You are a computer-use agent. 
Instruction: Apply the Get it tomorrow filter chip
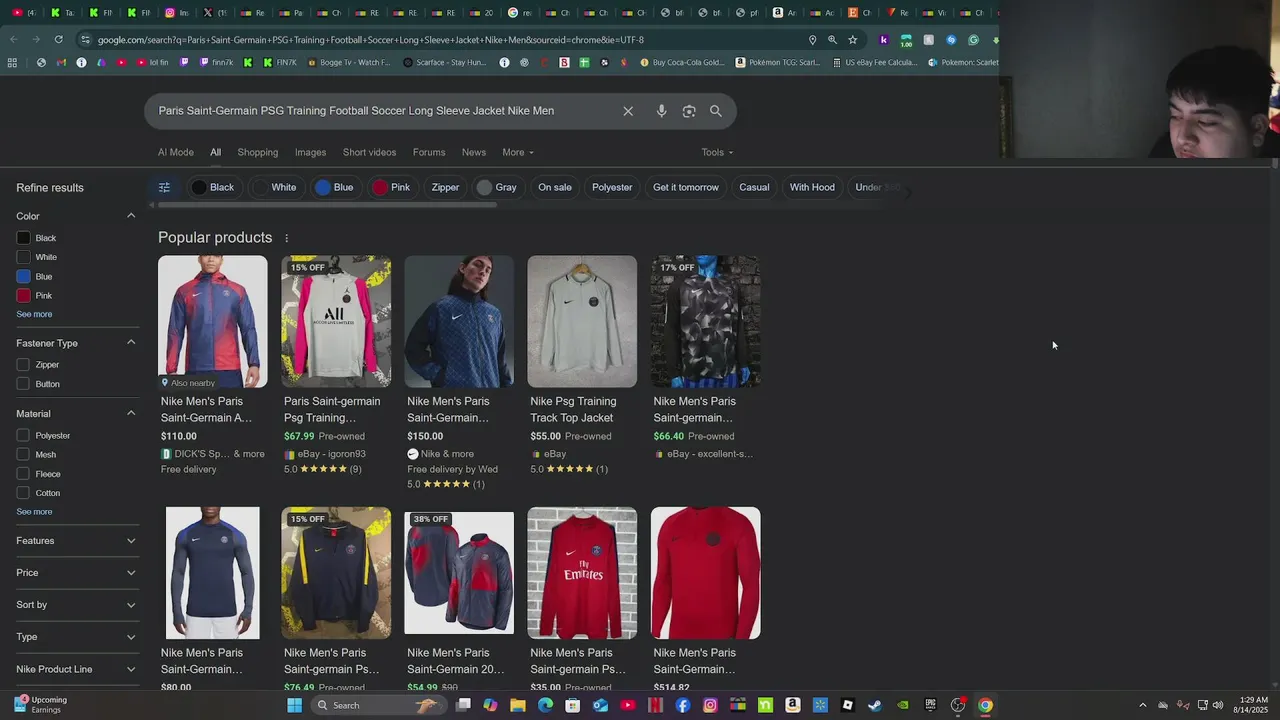coord(686,187)
